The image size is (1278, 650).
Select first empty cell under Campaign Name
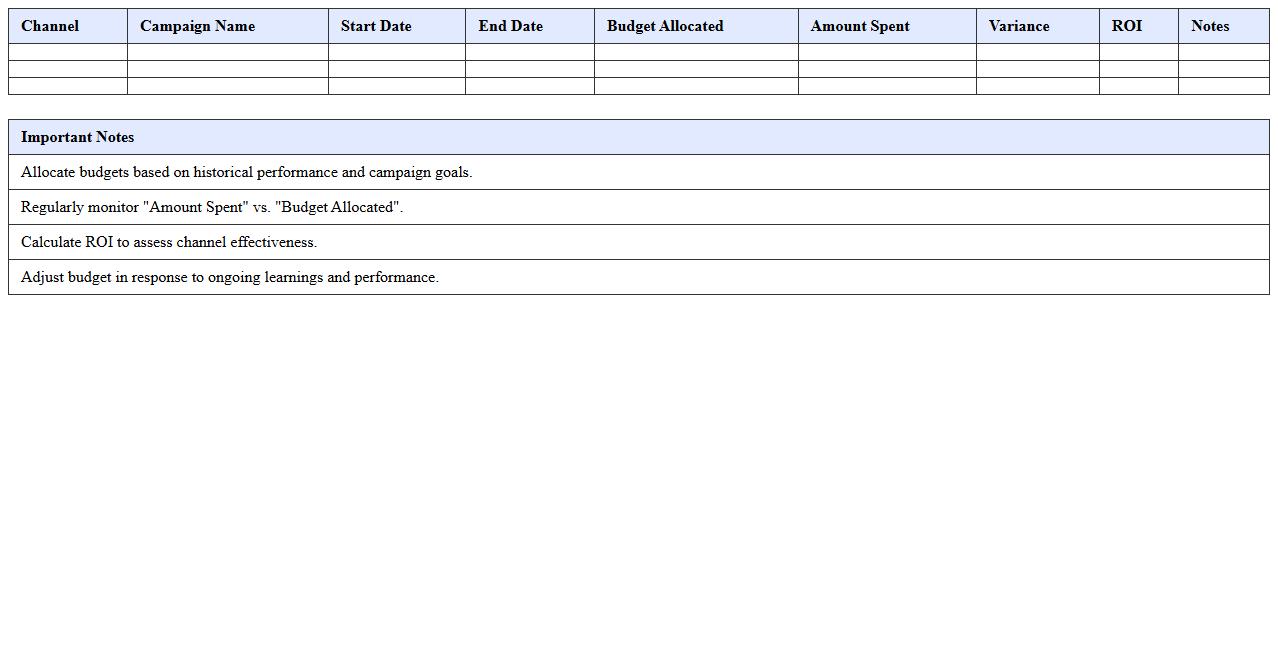pyautogui.click(x=228, y=52)
